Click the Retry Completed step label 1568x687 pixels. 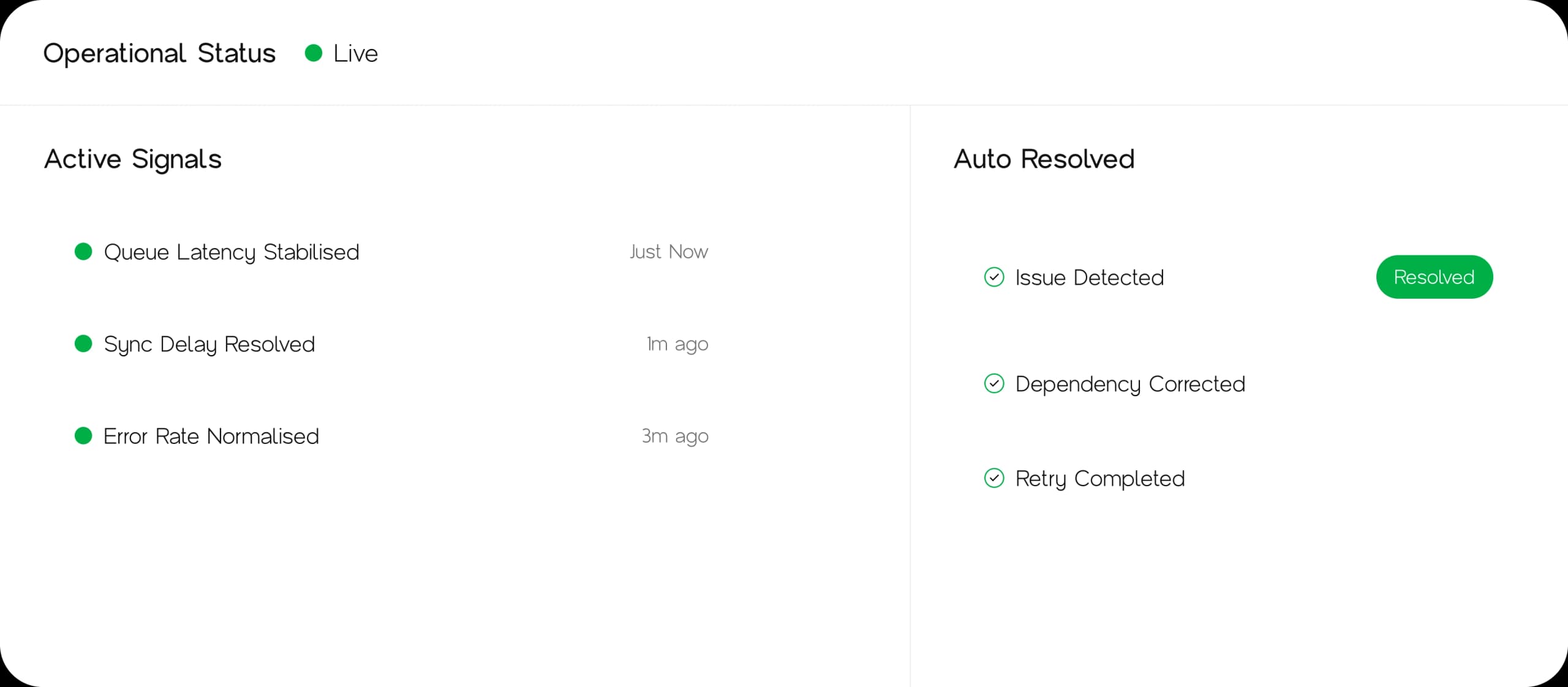1100,479
